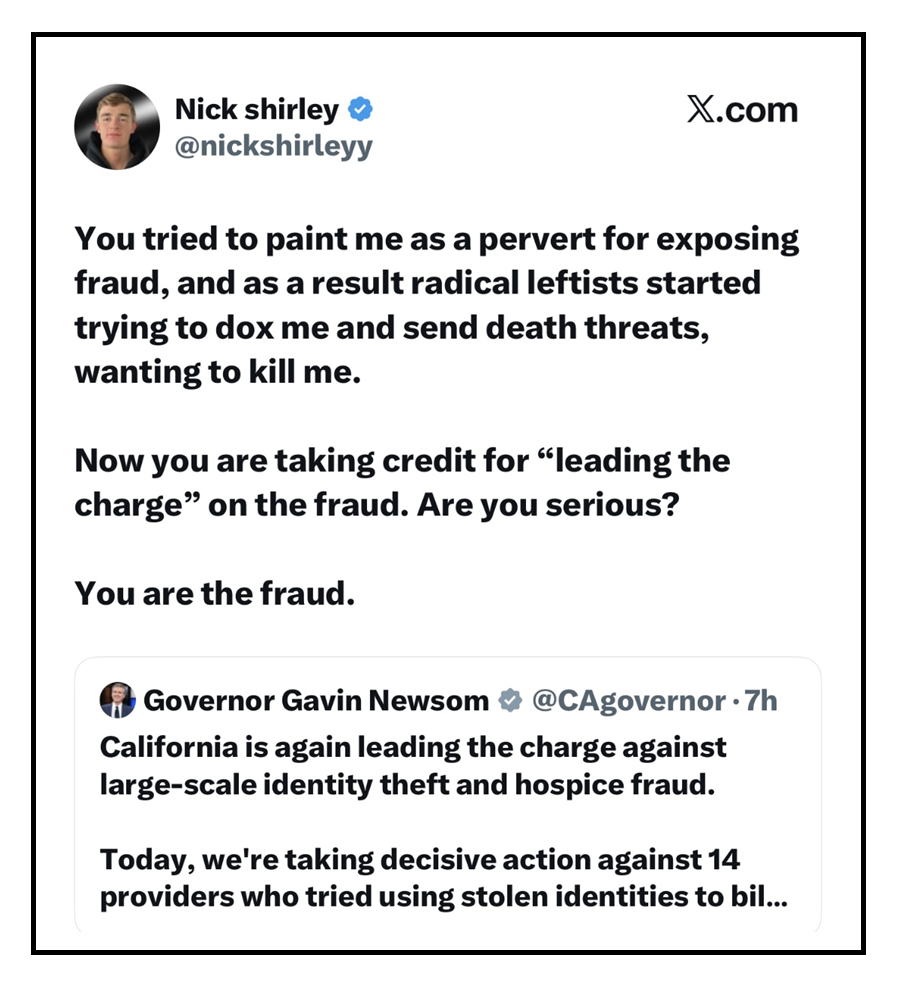The width and height of the screenshot is (899, 983).
Task: Open the Nick shirley display name
Action: [x=256, y=108]
